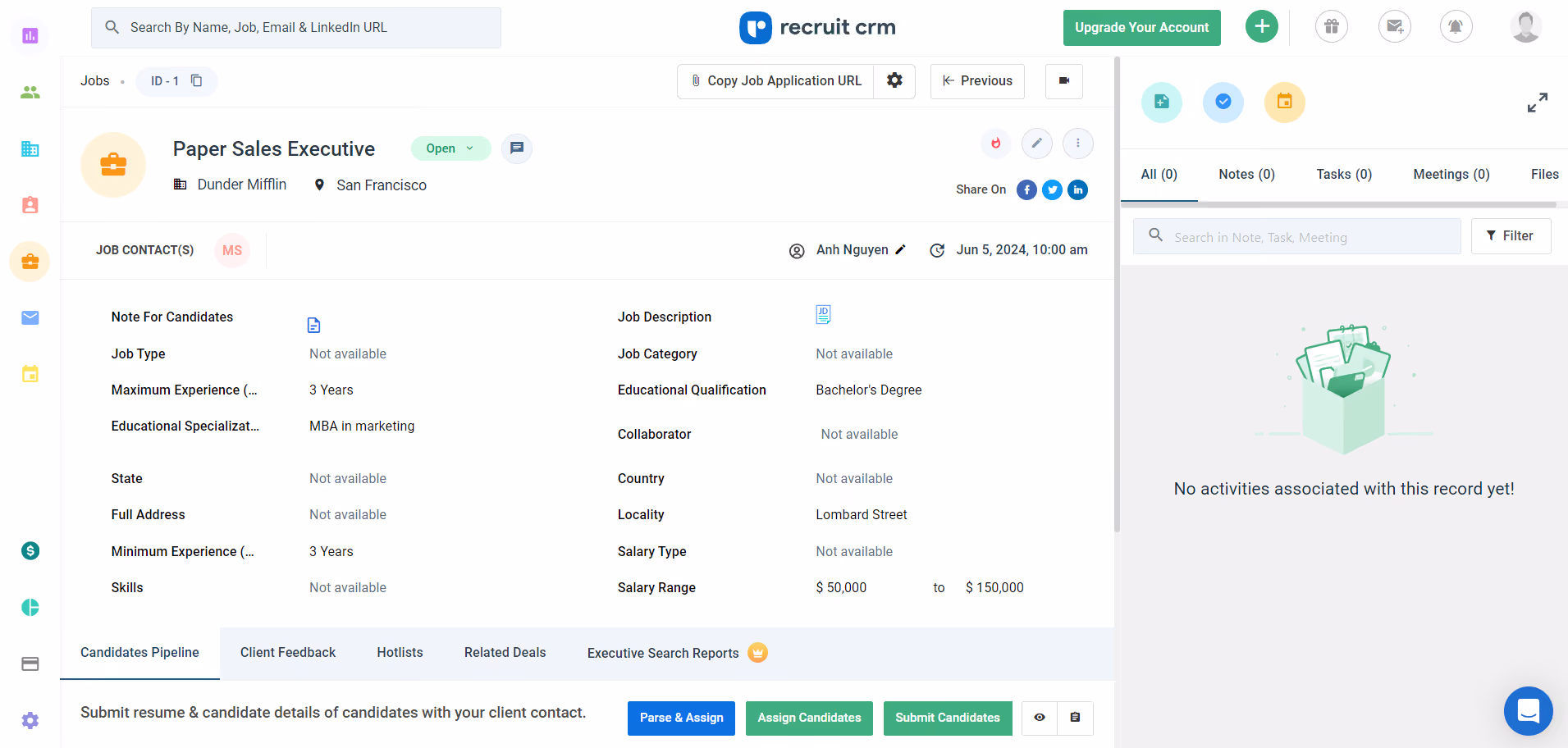Image resolution: width=1568 pixels, height=748 pixels.
Task: Click Upgrade Your Account button
Action: (x=1141, y=28)
